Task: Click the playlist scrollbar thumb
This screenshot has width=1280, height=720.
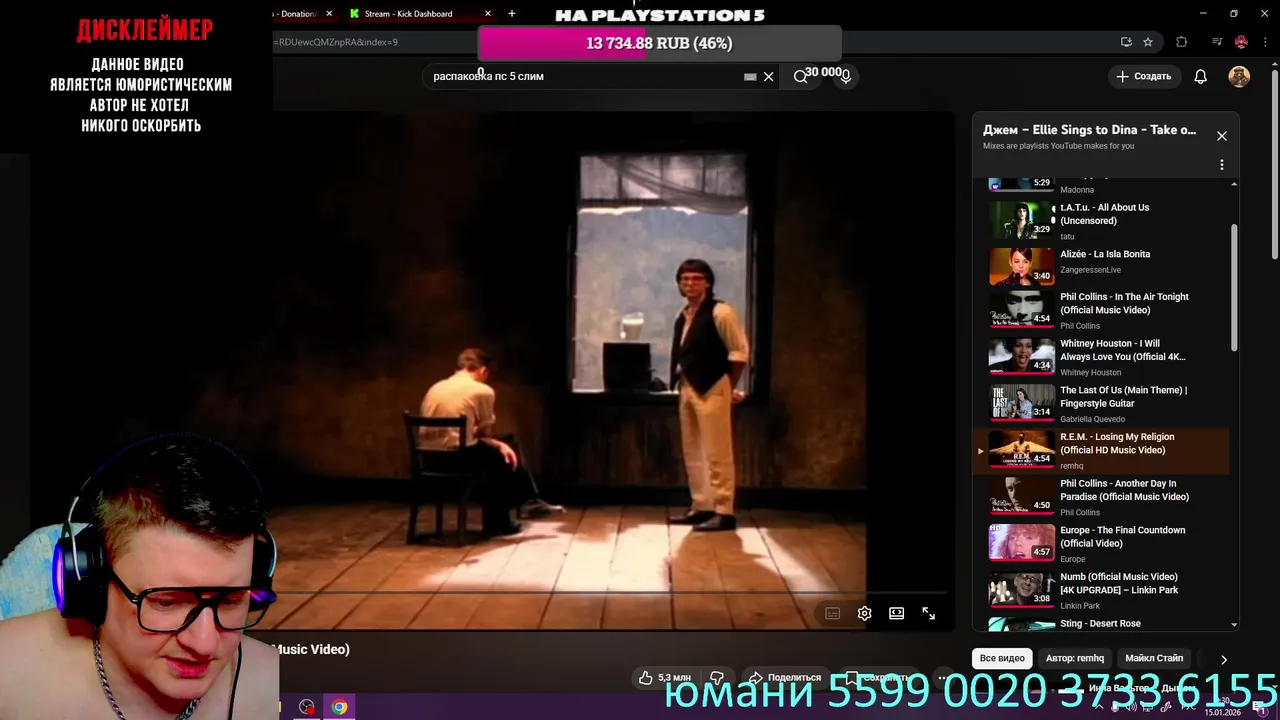Action: pos(1234,287)
